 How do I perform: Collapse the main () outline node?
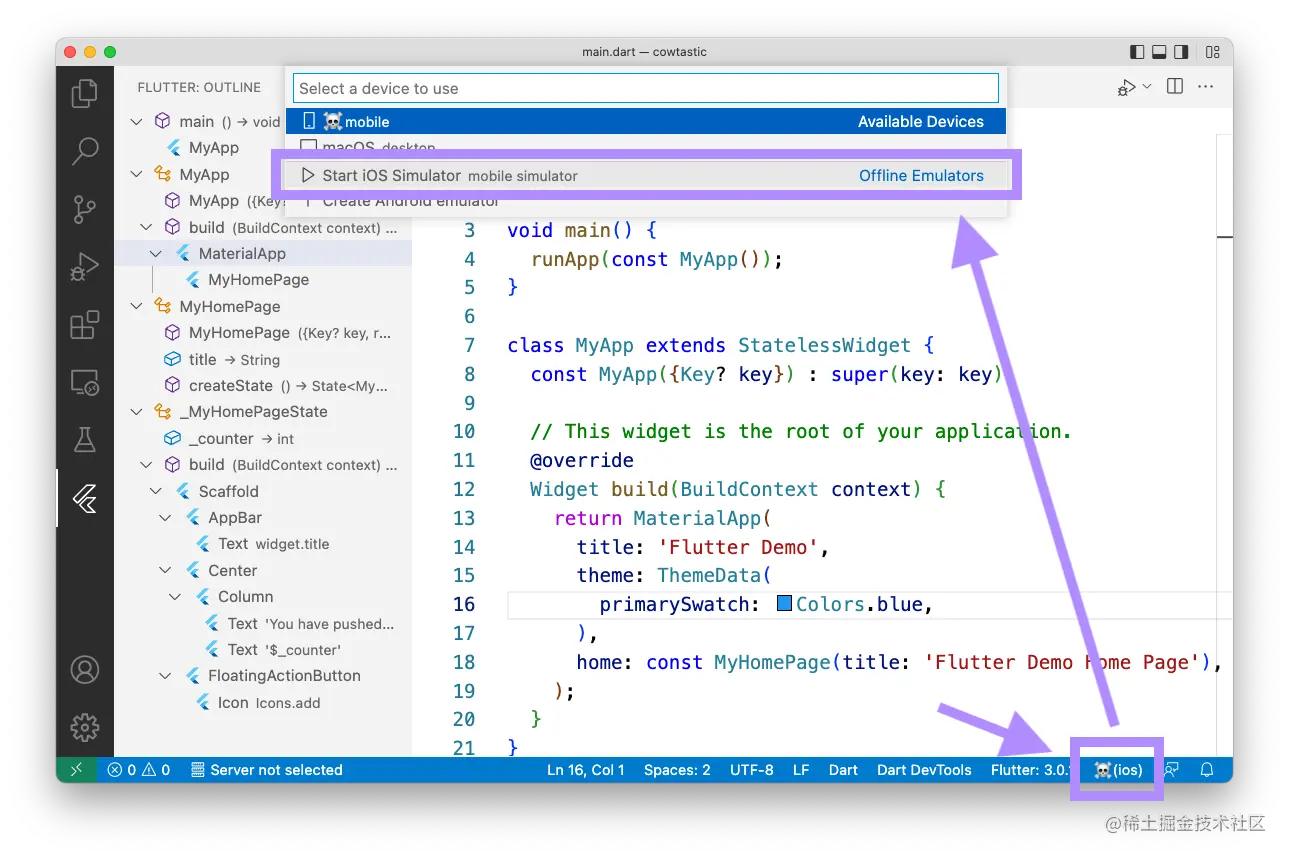(x=137, y=121)
